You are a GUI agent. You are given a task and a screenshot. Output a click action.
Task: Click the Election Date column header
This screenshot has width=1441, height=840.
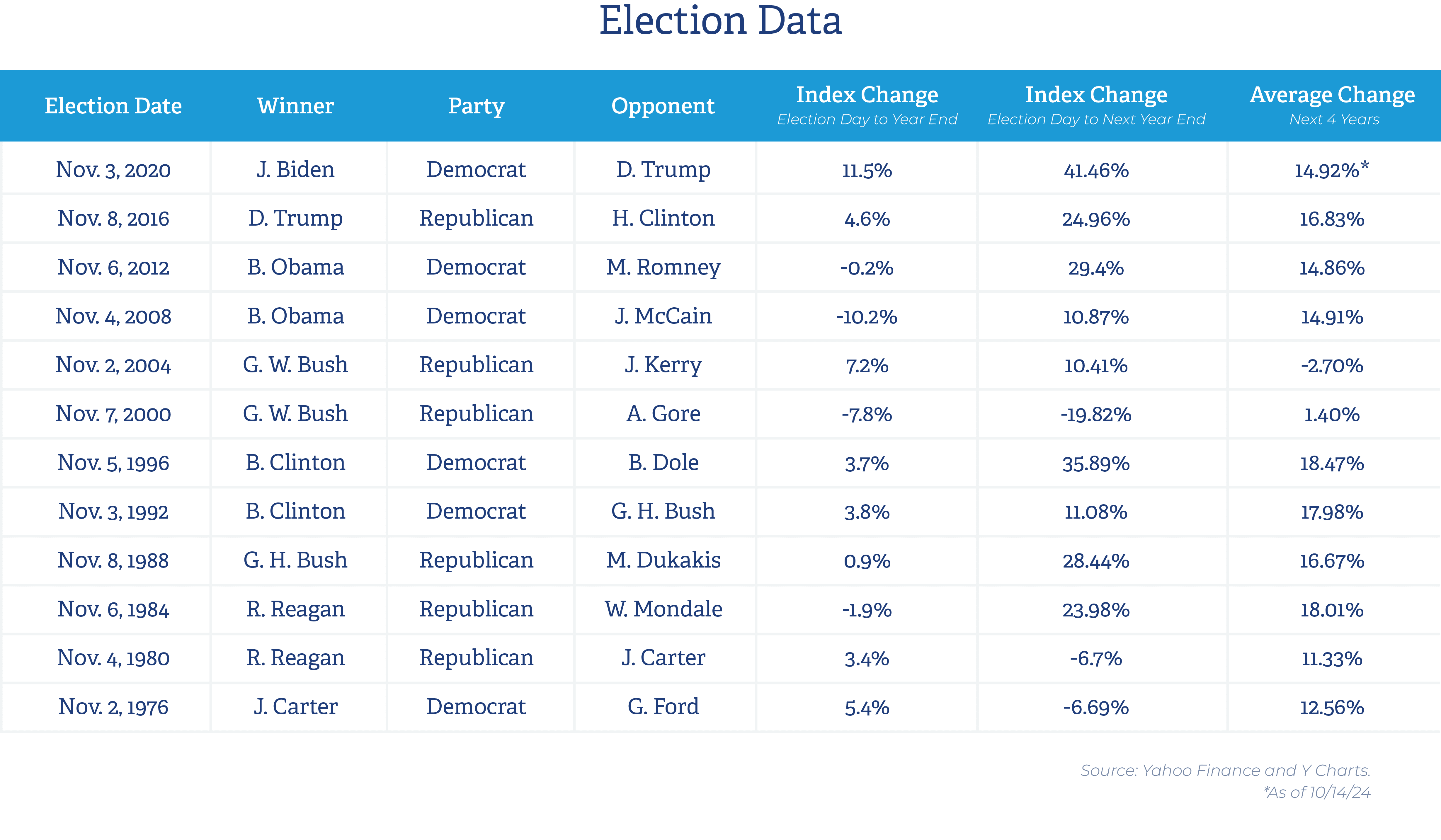tap(113, 106)
